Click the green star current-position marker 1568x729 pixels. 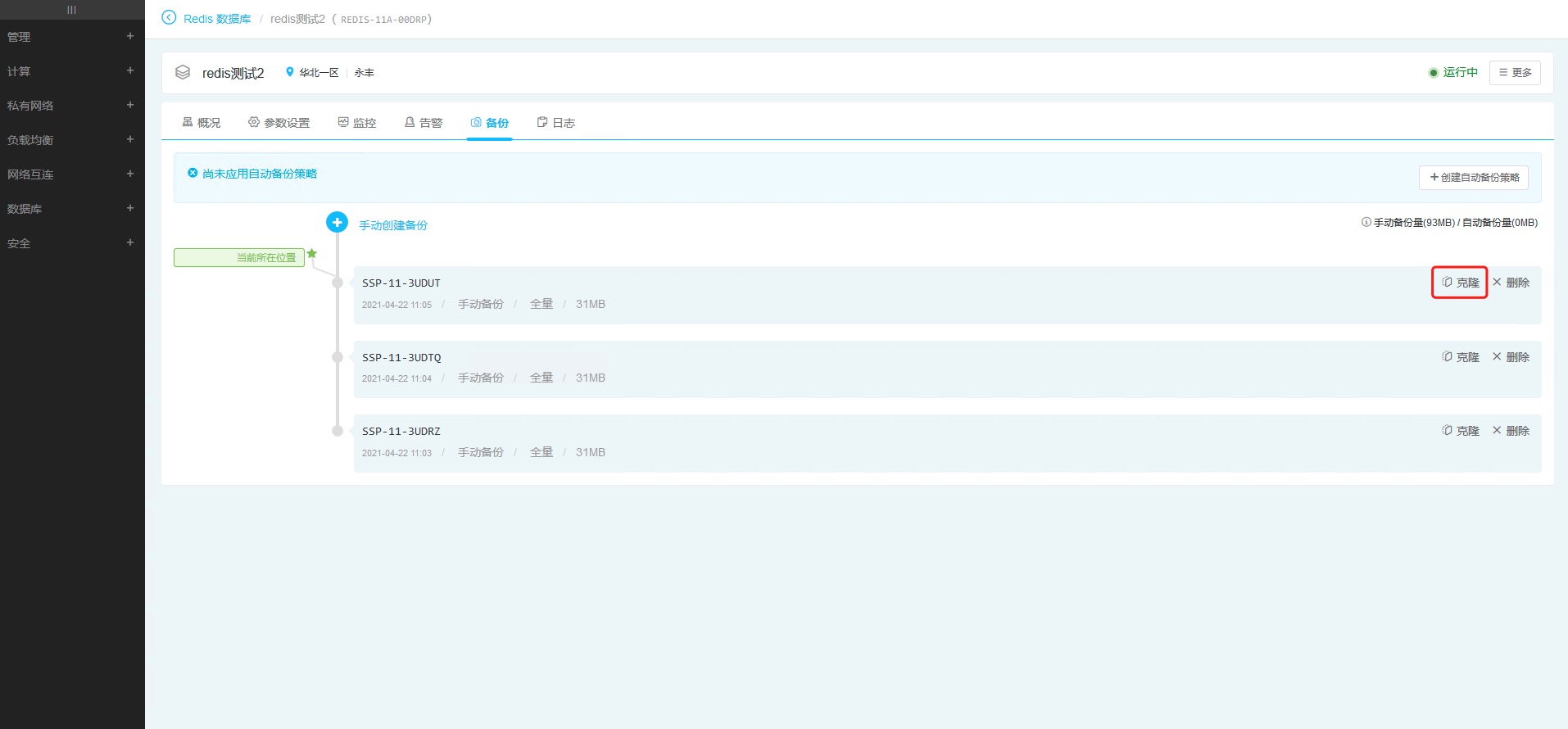311,254
